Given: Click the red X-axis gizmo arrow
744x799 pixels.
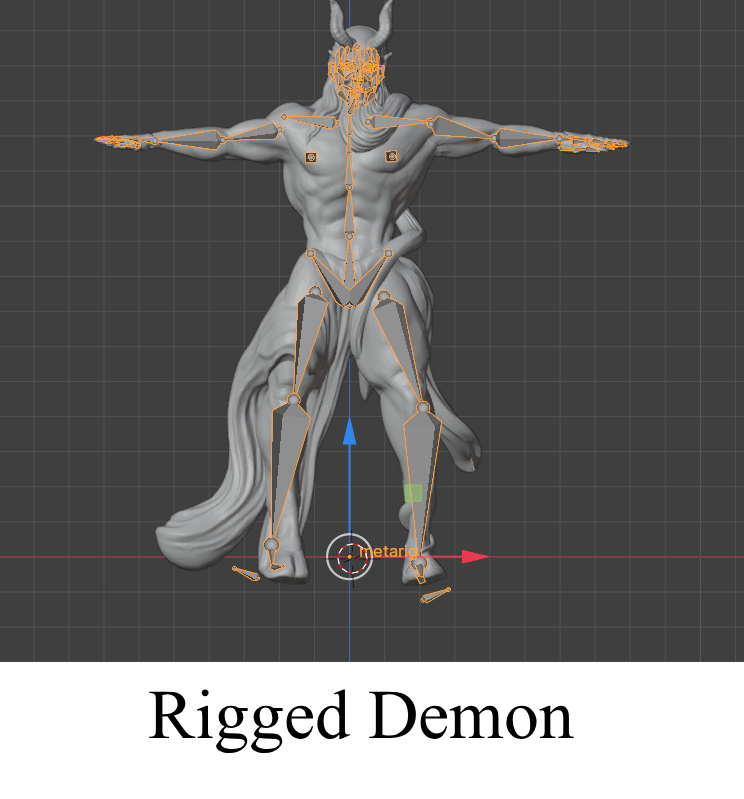Looking at the screenshot, I should point(474,556).
